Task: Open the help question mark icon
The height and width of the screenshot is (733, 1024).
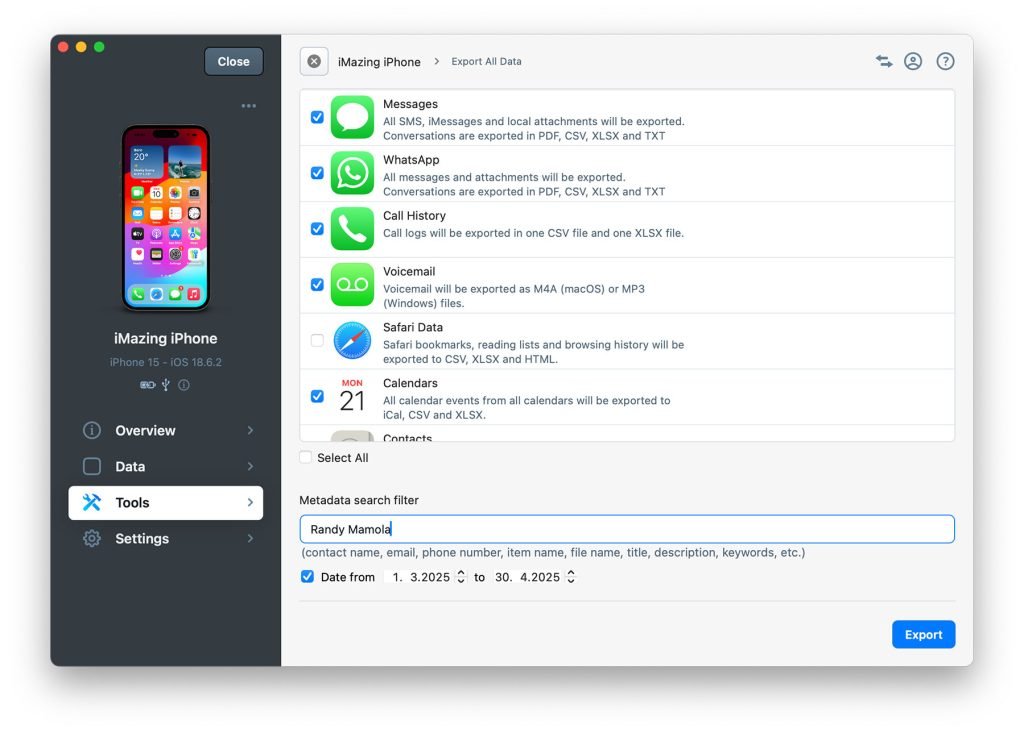Action: [945, 61]
